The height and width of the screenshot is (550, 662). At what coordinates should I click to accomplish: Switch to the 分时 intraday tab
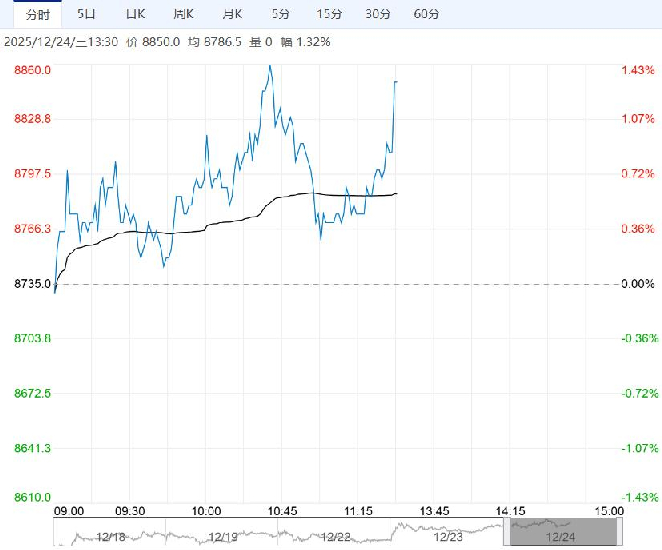[x=37, y=14]
